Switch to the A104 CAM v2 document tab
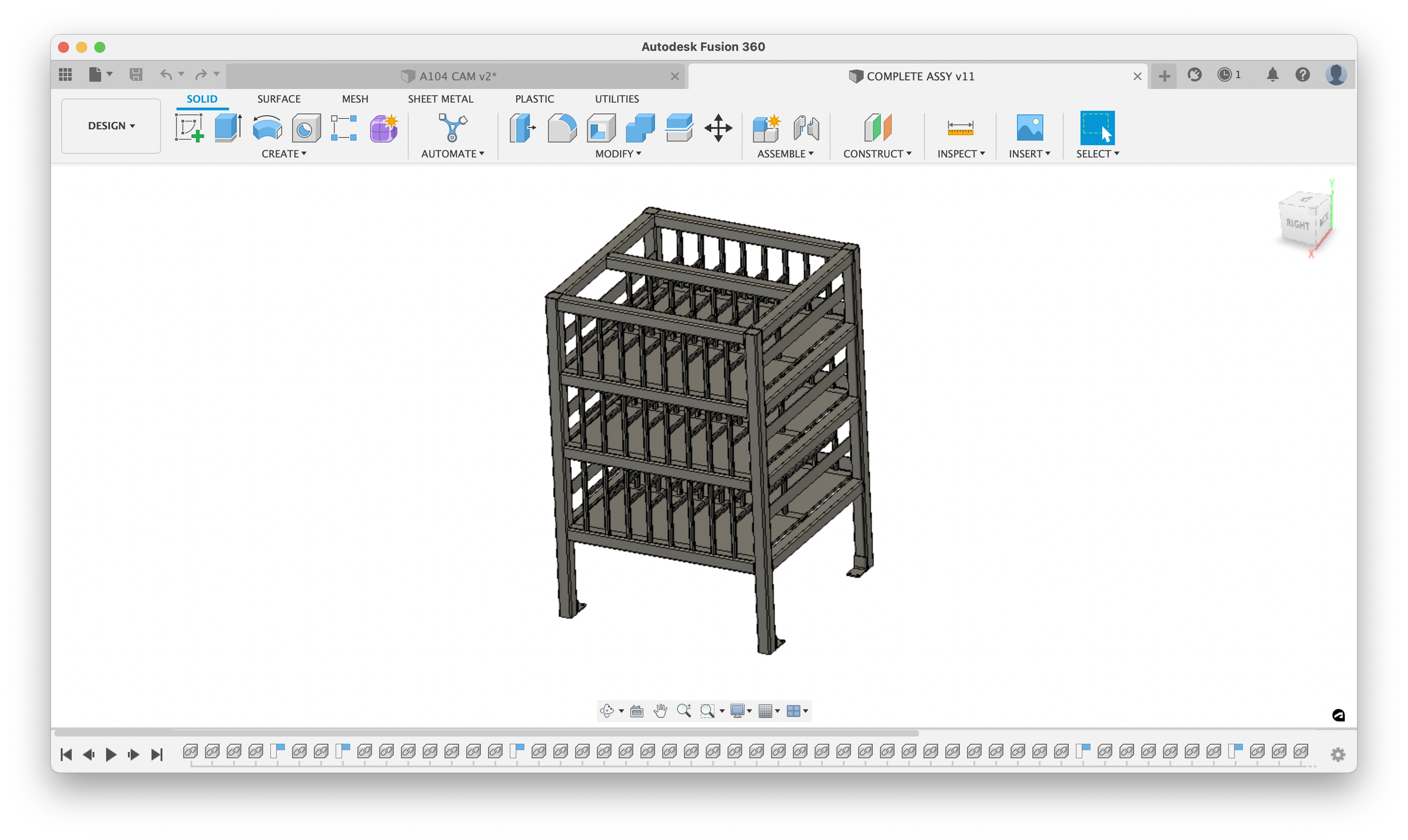1408x840 pixels. pos(457,77)
